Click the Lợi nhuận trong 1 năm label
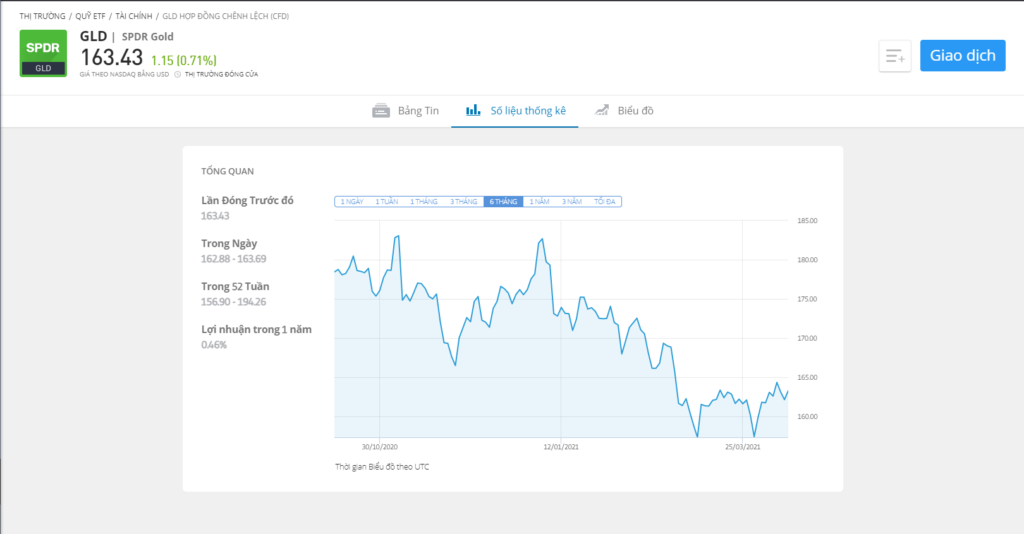1024x534 pixels. 256,330
